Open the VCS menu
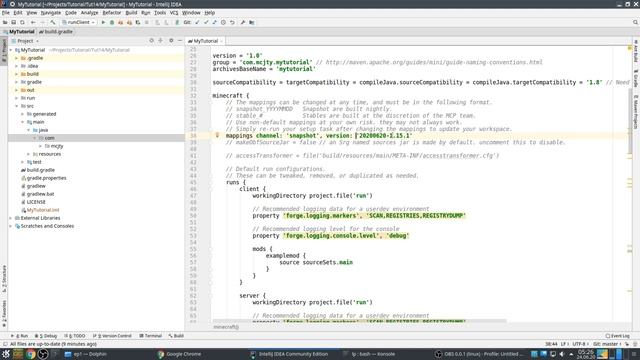 [174, 13]
